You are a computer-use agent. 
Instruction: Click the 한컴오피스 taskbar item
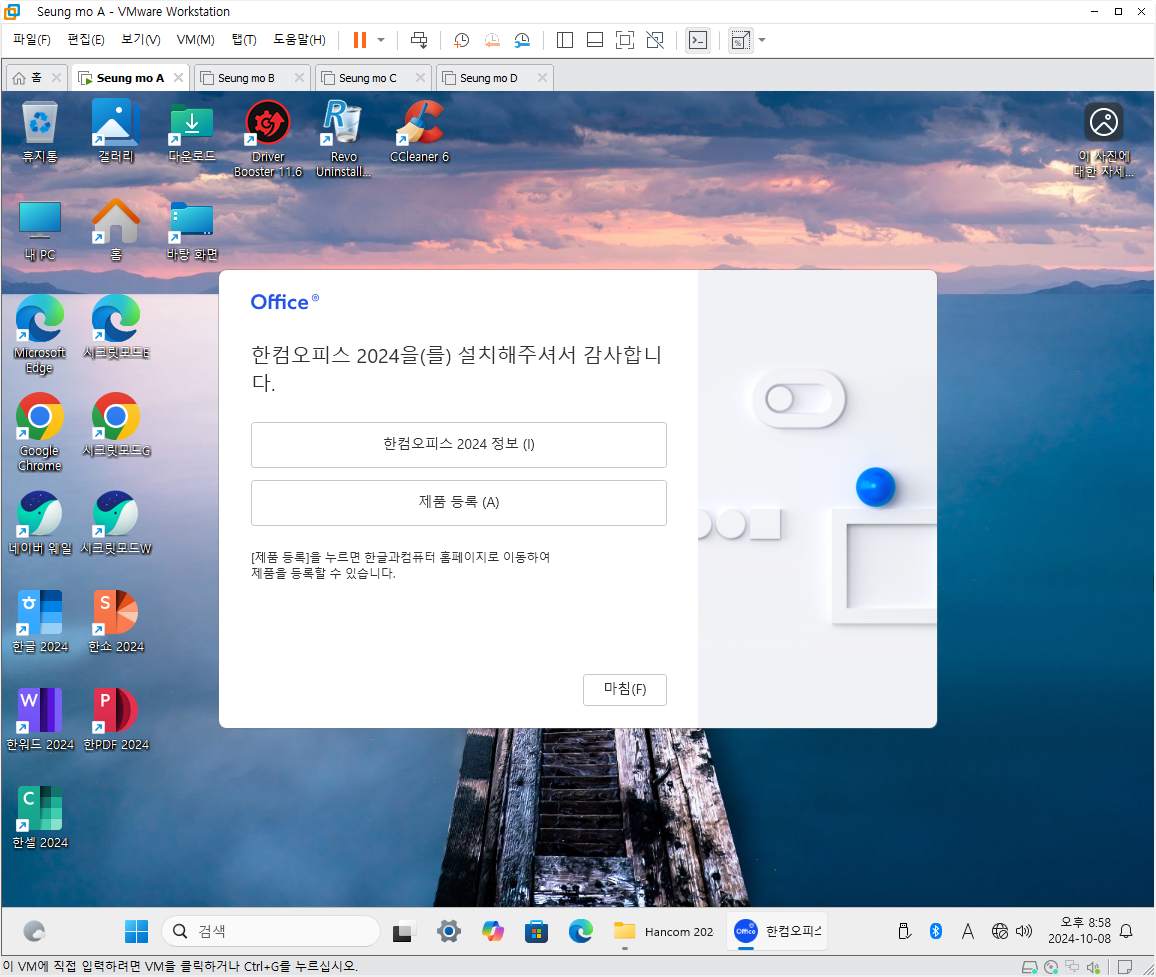(x=777, y=931)
